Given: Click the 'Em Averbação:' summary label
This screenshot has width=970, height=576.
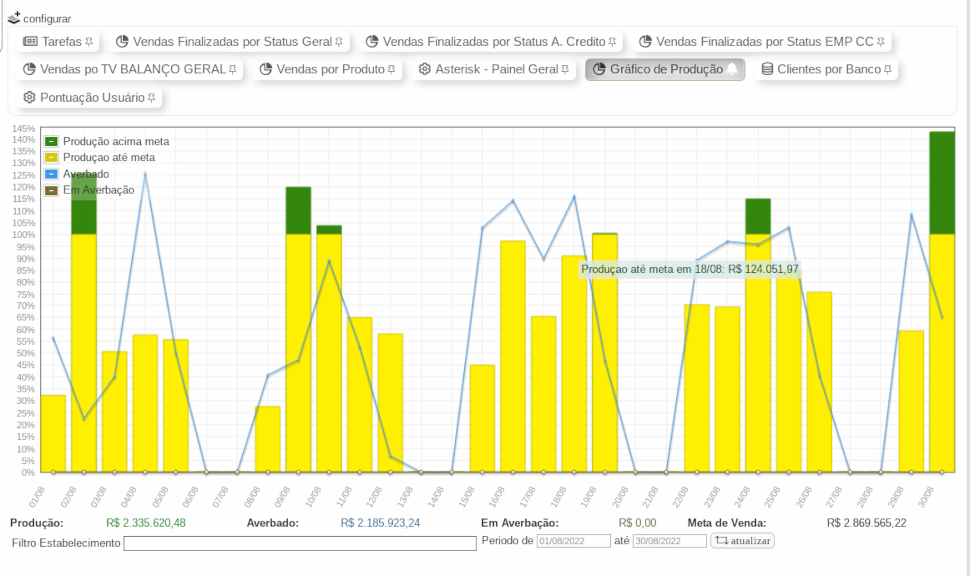Looking at the screenshot, I should [520, 523].
